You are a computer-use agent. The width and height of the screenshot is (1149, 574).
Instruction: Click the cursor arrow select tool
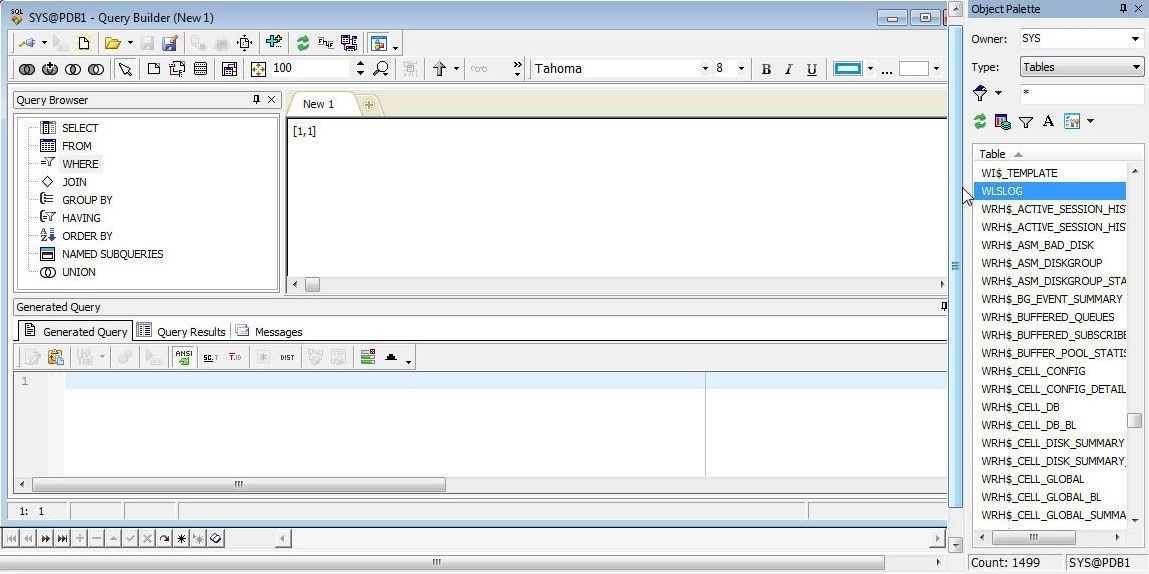tap(125, 69)
